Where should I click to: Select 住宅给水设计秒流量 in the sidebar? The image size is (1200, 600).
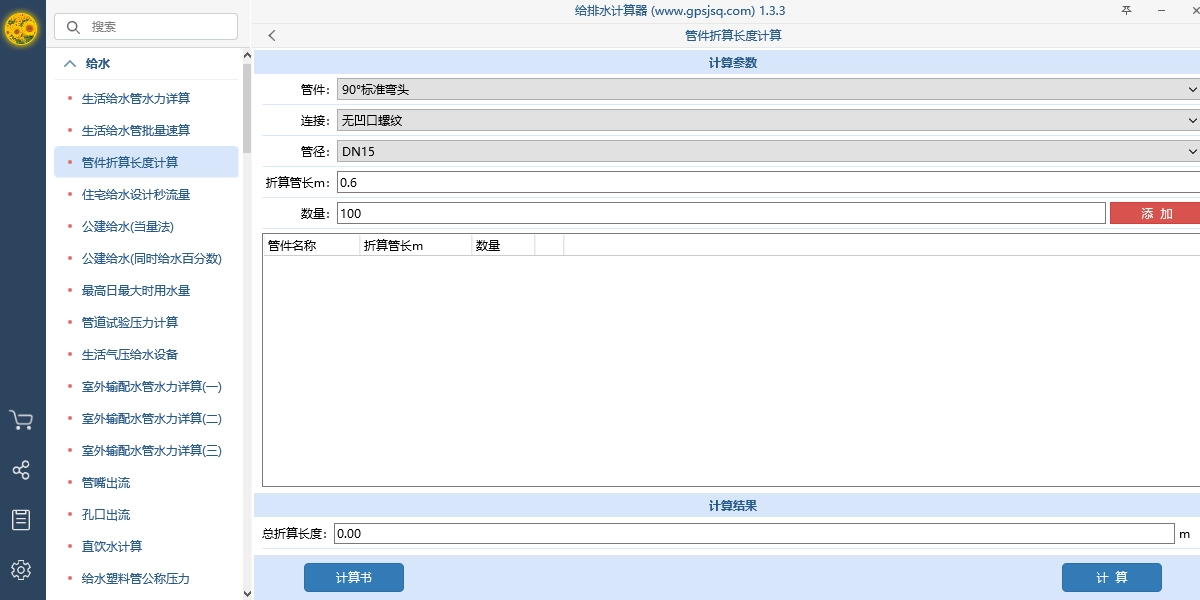click(x=134, y=194)
